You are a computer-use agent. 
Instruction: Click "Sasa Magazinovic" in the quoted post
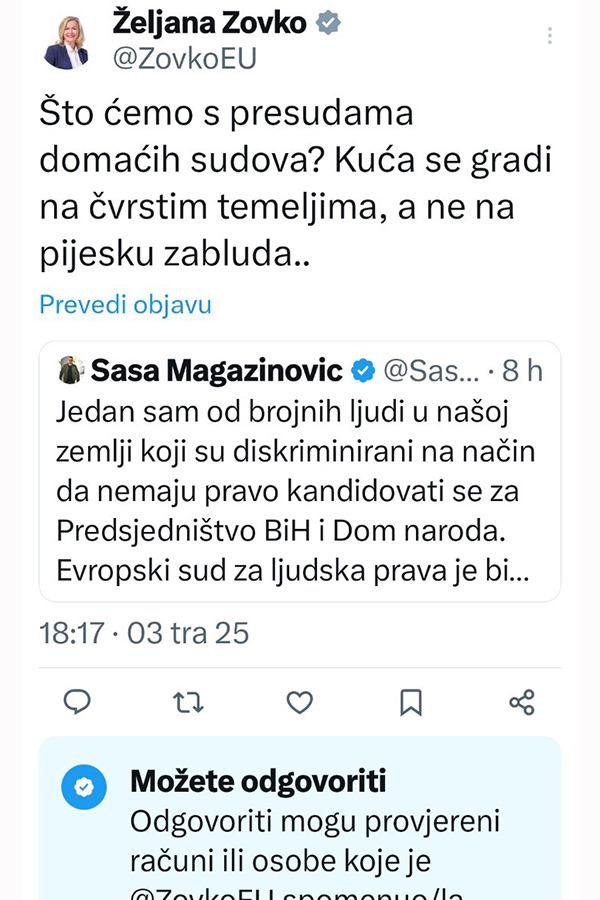pos(216,369)
